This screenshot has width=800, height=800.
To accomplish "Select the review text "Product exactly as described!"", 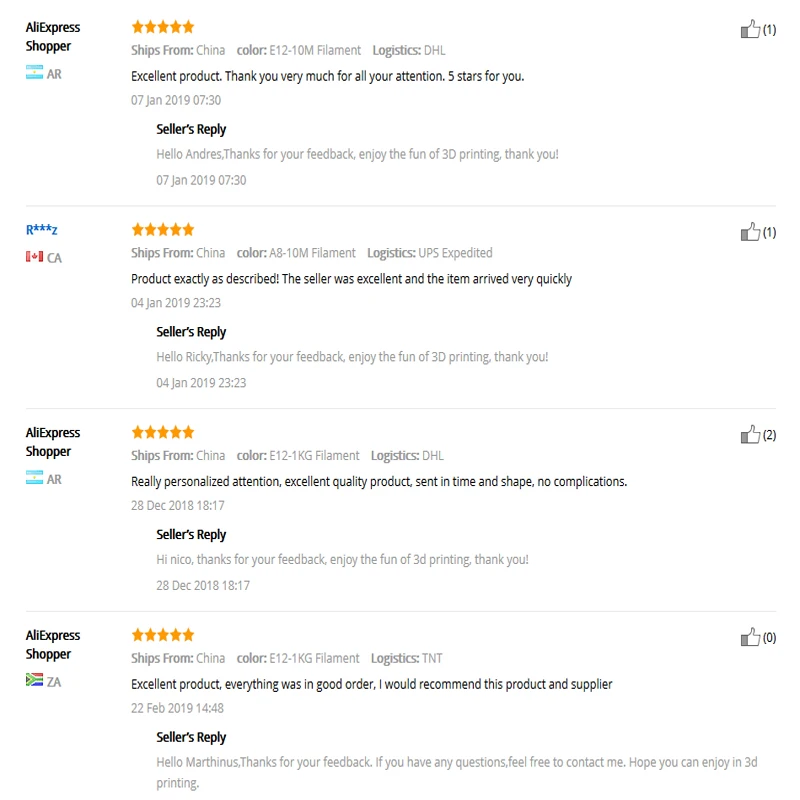I will click(205, 279).
